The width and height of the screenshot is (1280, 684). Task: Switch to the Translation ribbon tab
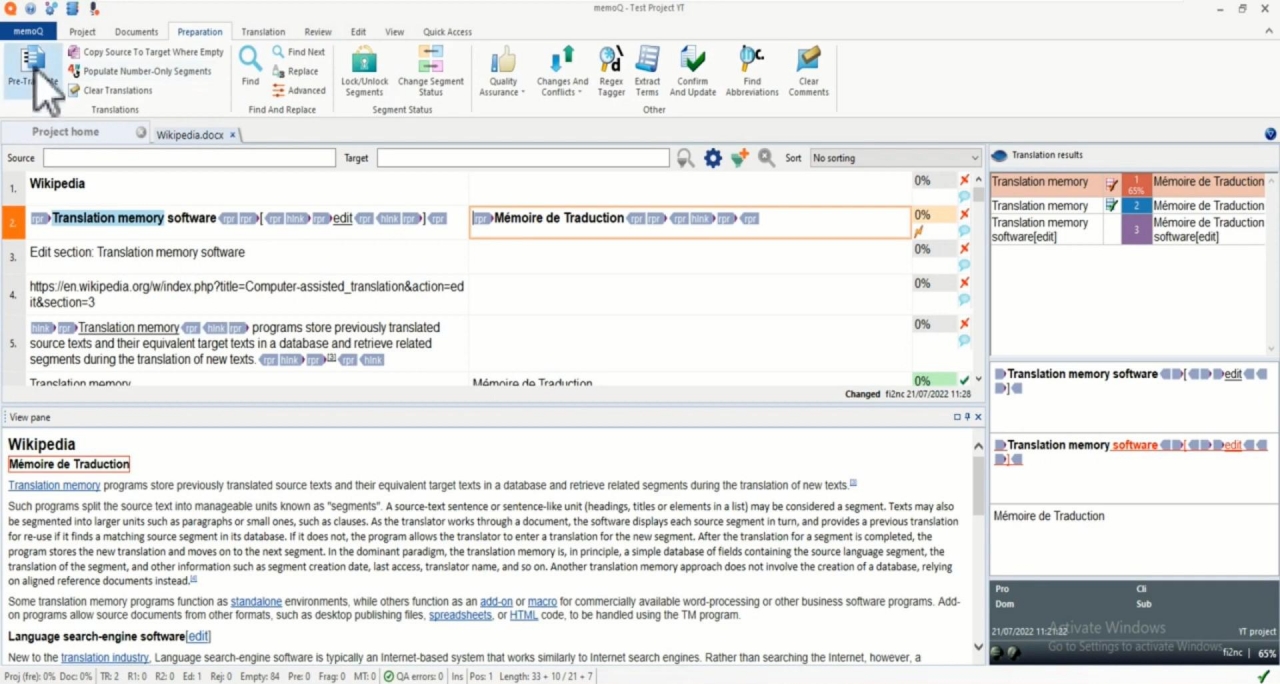(263, 32)
